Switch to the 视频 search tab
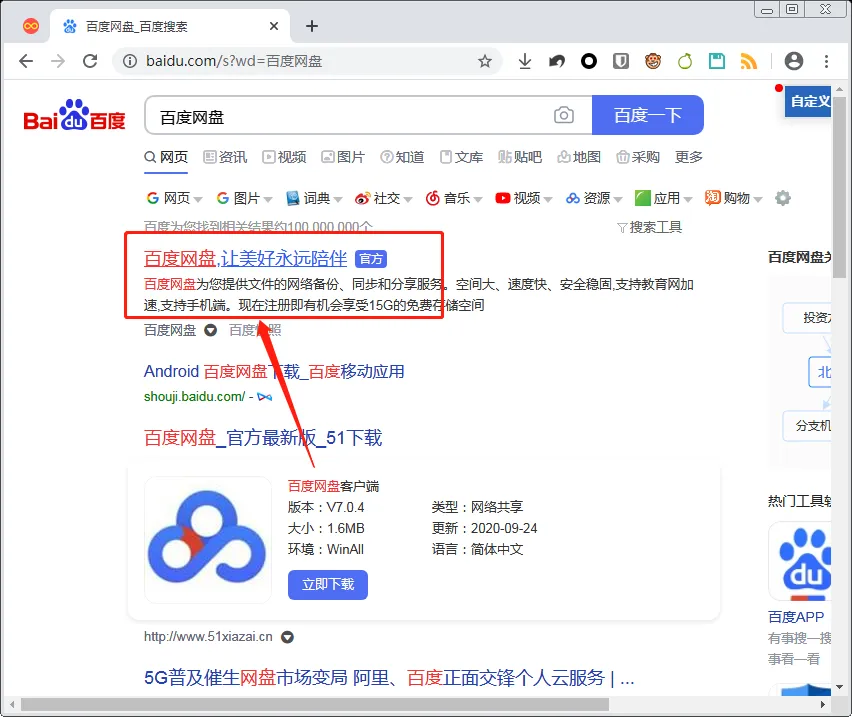852x717 pixels. [284, 157]
